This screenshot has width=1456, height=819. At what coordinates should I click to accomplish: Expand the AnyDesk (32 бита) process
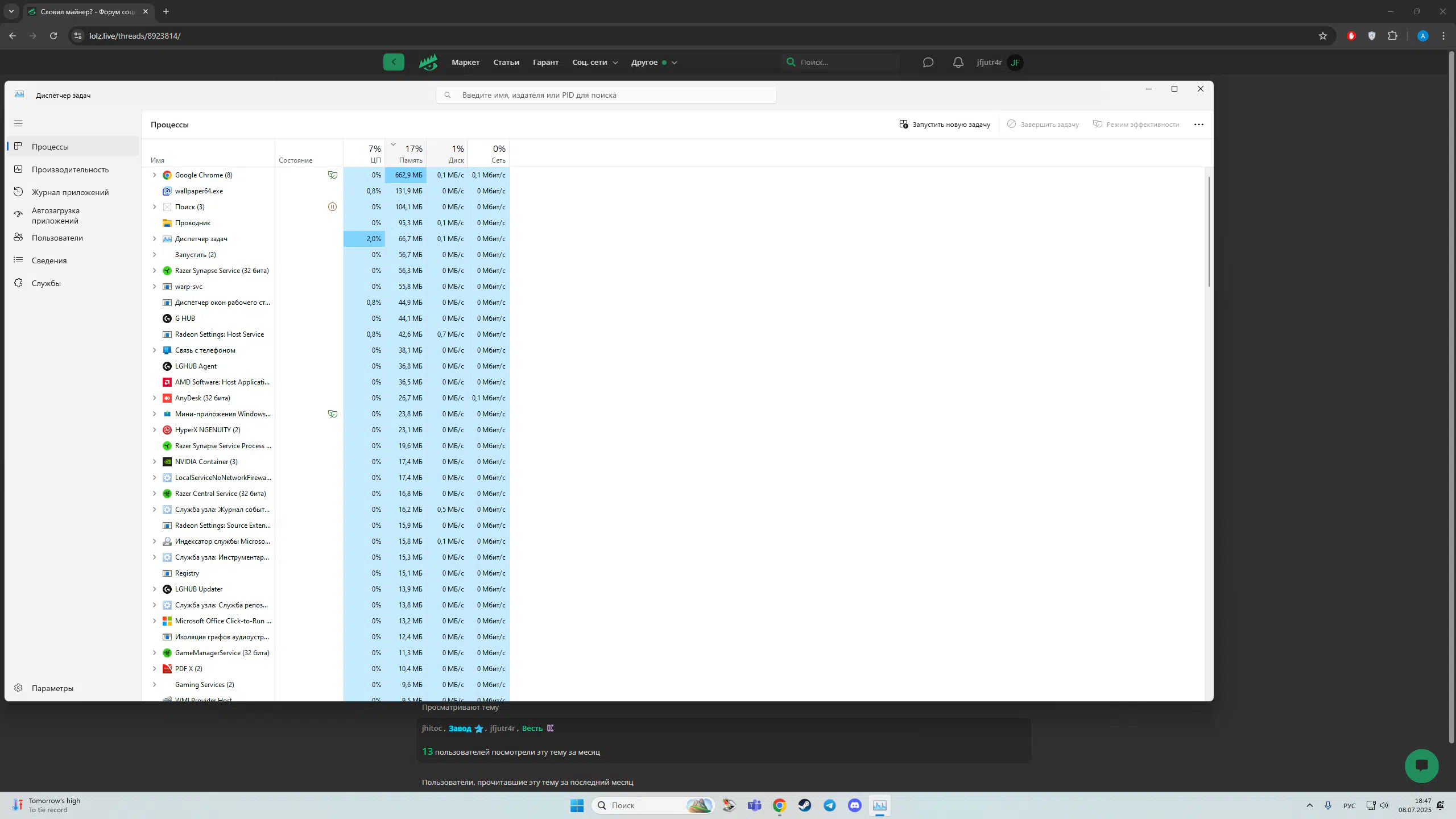coord(154,398)
